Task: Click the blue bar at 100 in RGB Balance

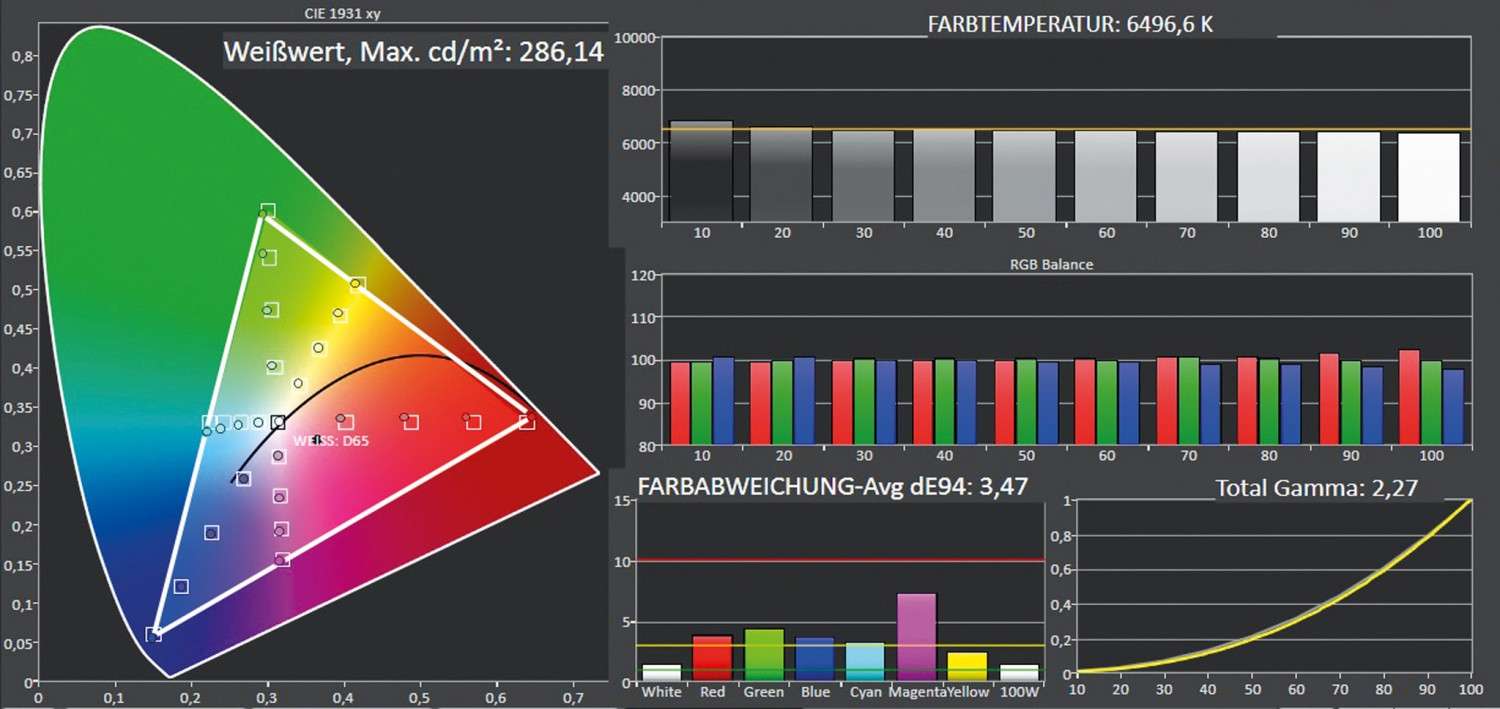Action: click(x=1452, y=407)
